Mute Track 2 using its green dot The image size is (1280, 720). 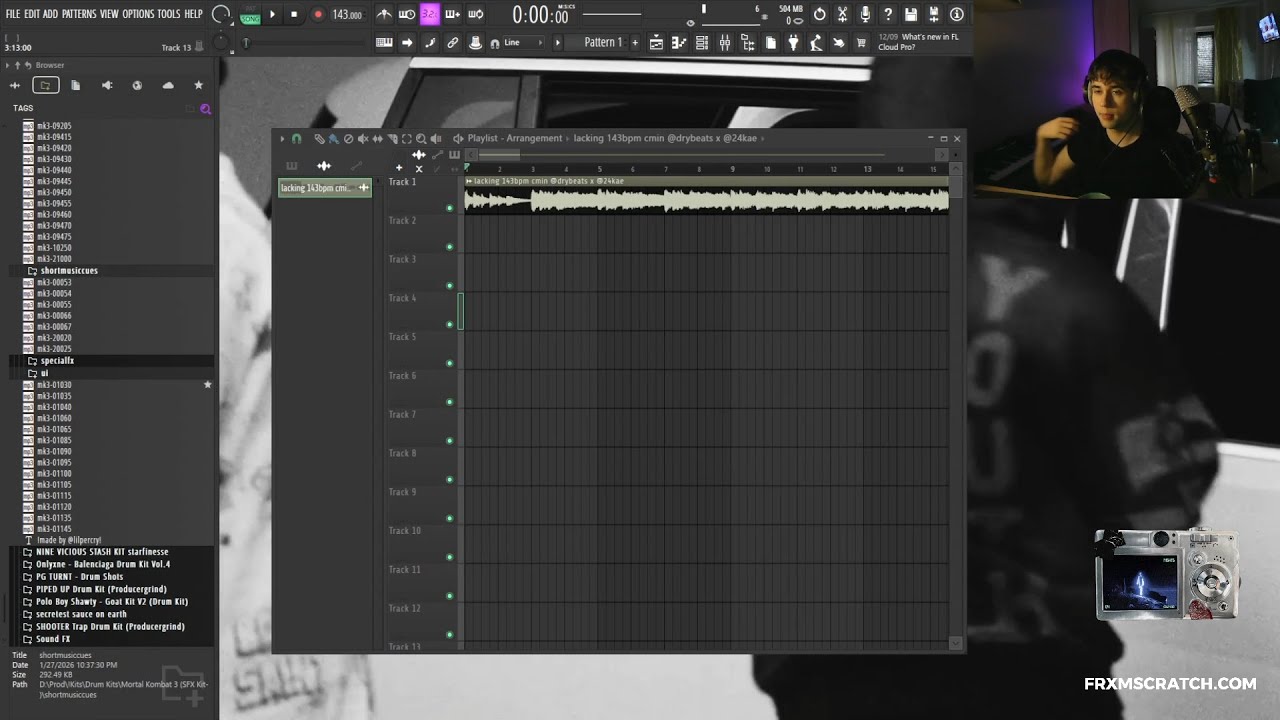click(449, 247)
